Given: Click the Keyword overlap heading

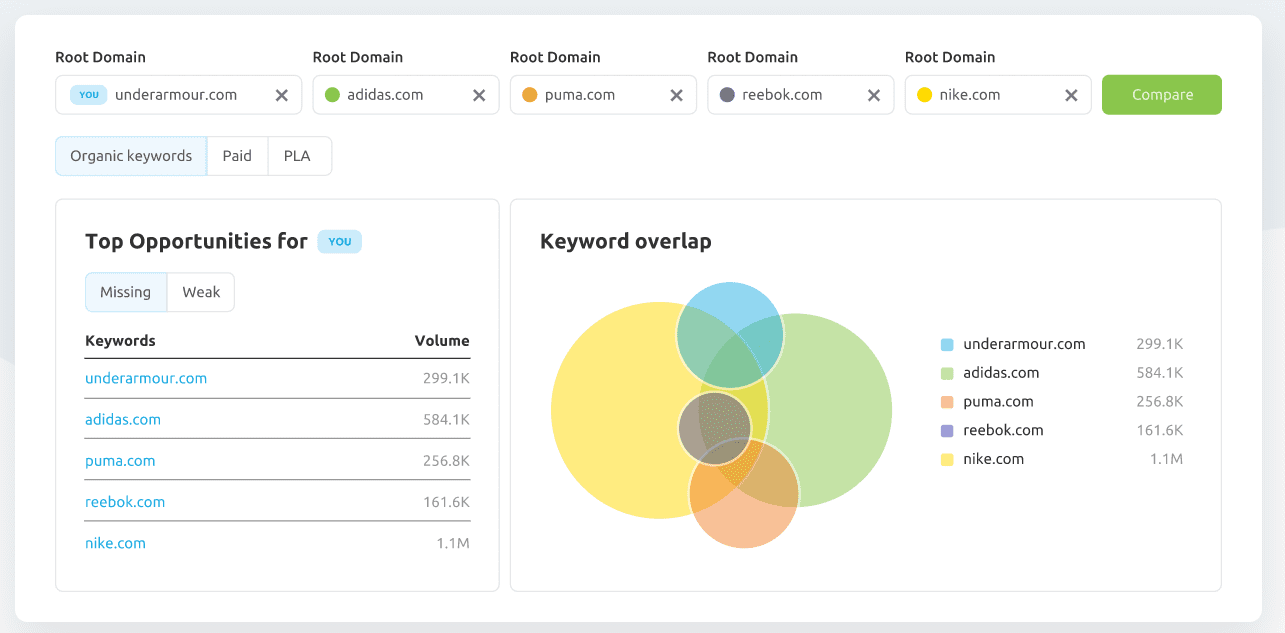Looking at the screenshot, I should pos(626,241).
